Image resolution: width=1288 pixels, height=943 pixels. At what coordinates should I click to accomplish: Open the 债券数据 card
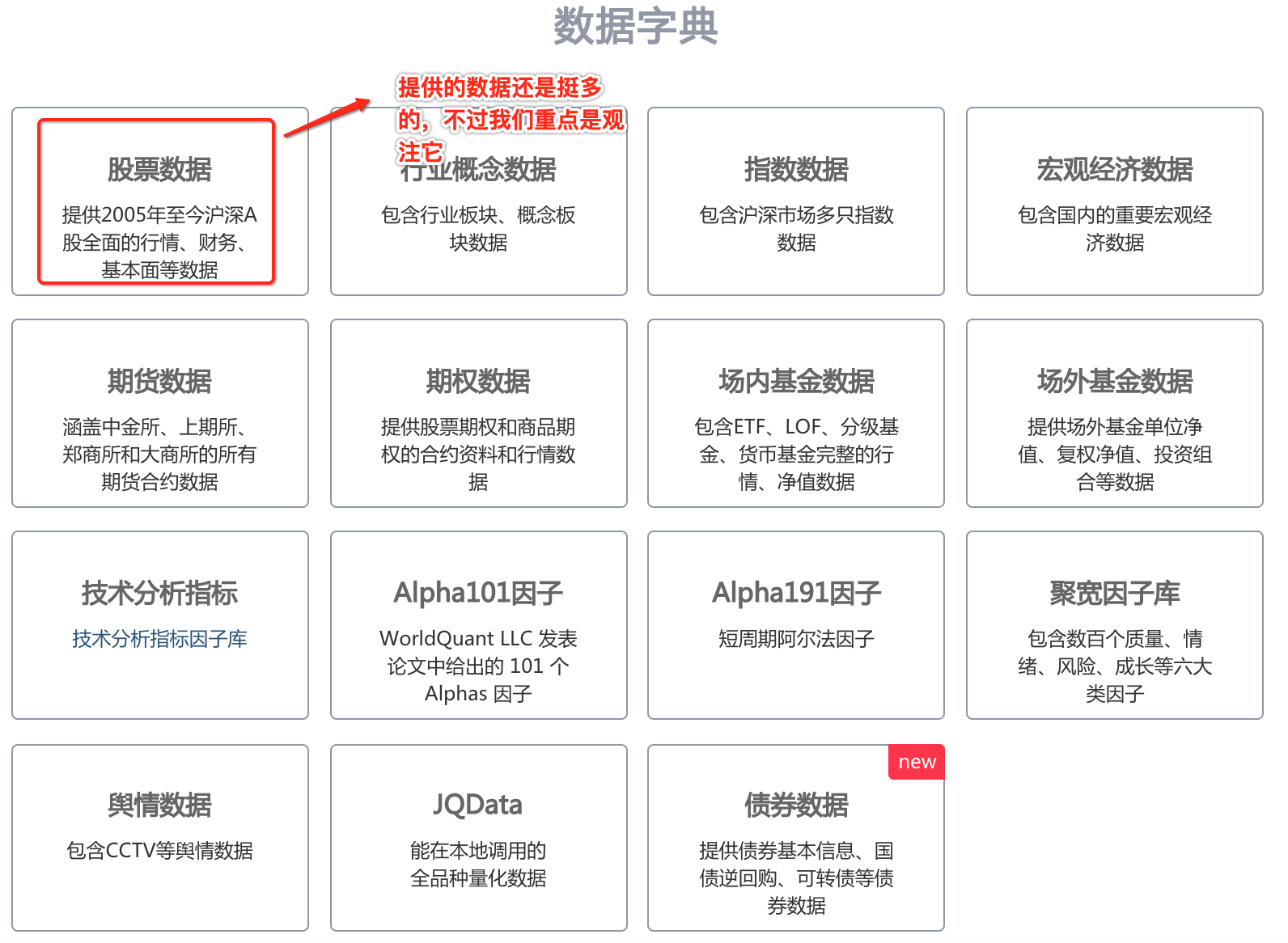coord(796,838)
